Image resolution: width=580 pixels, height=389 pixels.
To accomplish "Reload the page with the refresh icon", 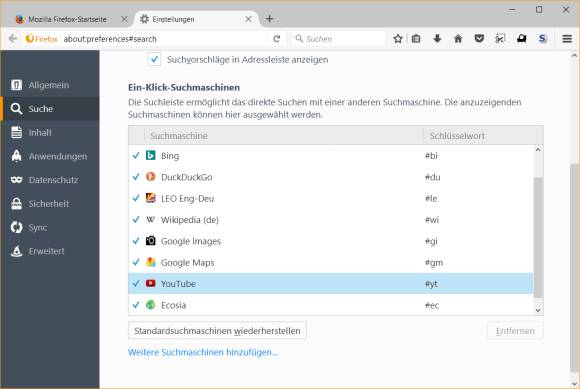I will pos(277,38).
